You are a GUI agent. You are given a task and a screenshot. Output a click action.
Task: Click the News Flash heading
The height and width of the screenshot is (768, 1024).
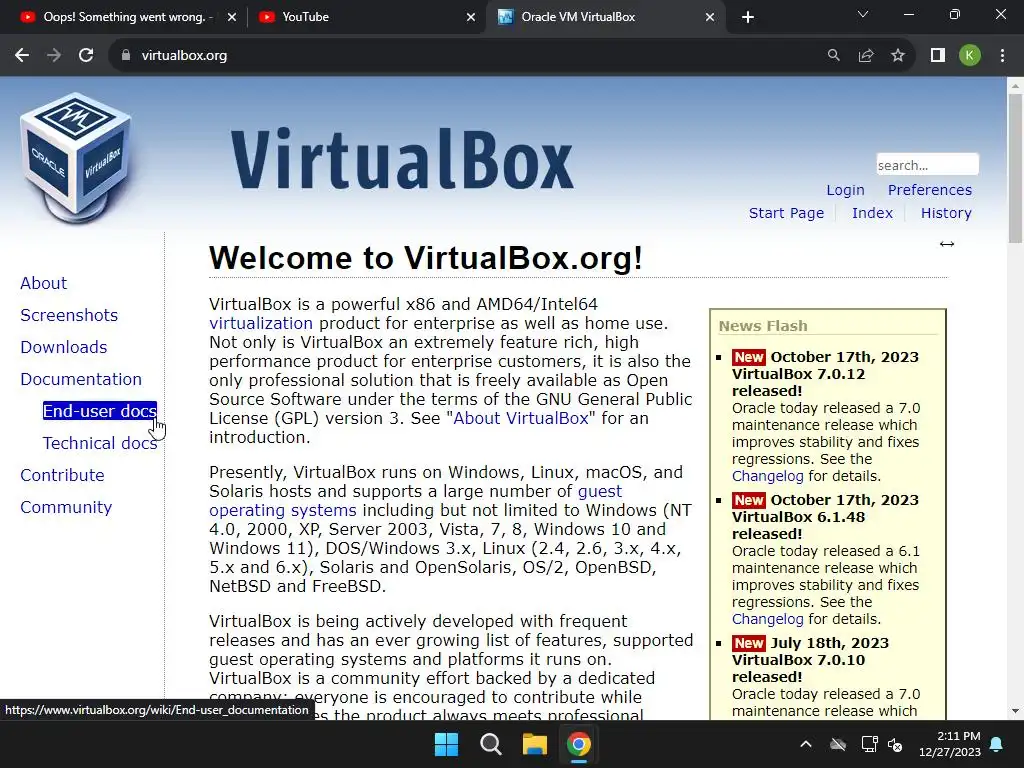tap(763, 326)
